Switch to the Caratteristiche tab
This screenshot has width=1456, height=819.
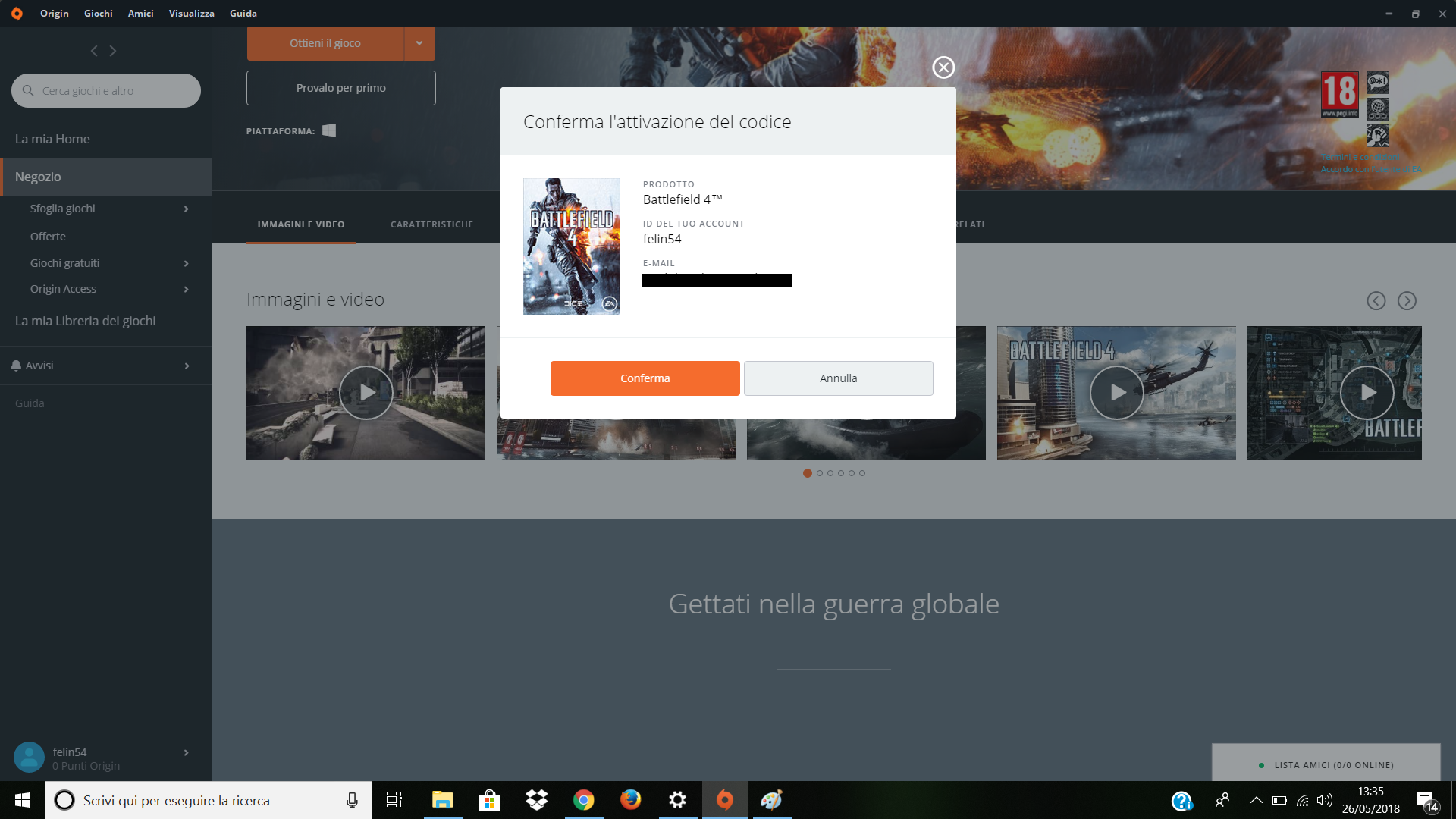[x=432, y=224]
